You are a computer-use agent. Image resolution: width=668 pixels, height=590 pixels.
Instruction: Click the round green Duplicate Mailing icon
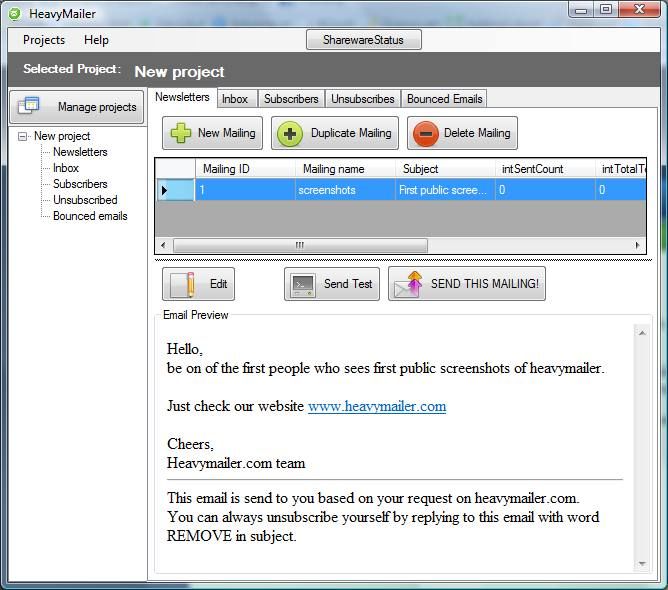pos(290,134)
